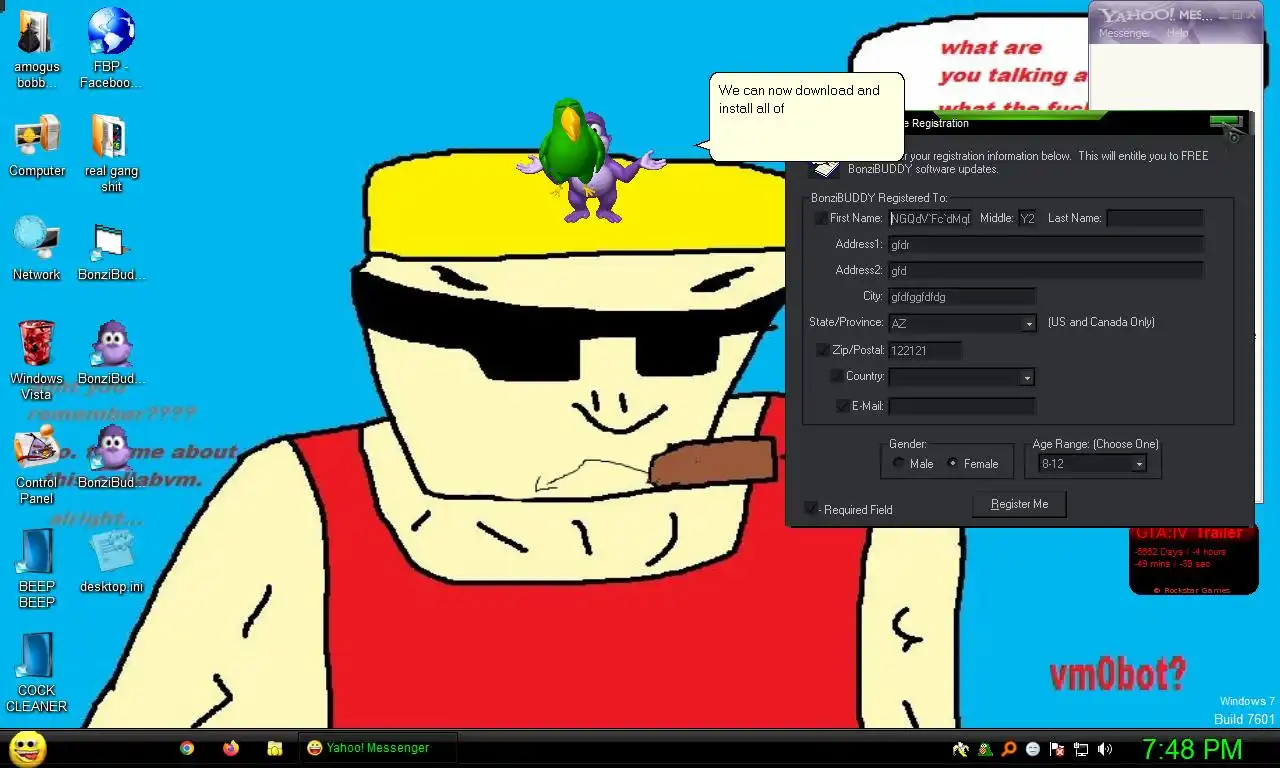This screenshot has width=1280, height=768.
Task: Select the BEEP BEEP desktop icon
Action: coord(37,569)
